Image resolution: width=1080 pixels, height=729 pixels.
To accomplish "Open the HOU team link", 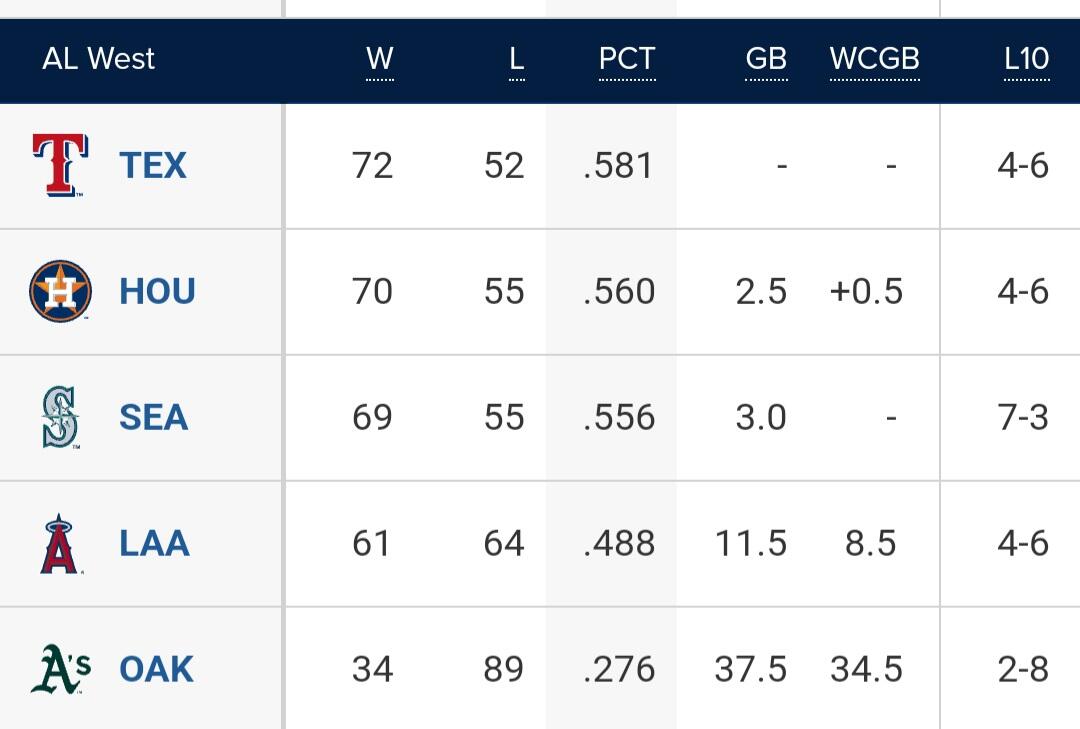I will (157, 291).
